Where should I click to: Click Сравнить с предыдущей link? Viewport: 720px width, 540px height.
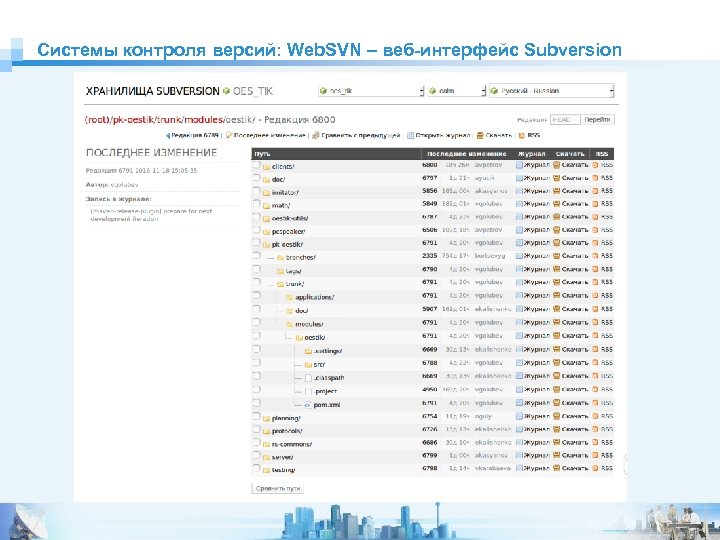[361, 135]
